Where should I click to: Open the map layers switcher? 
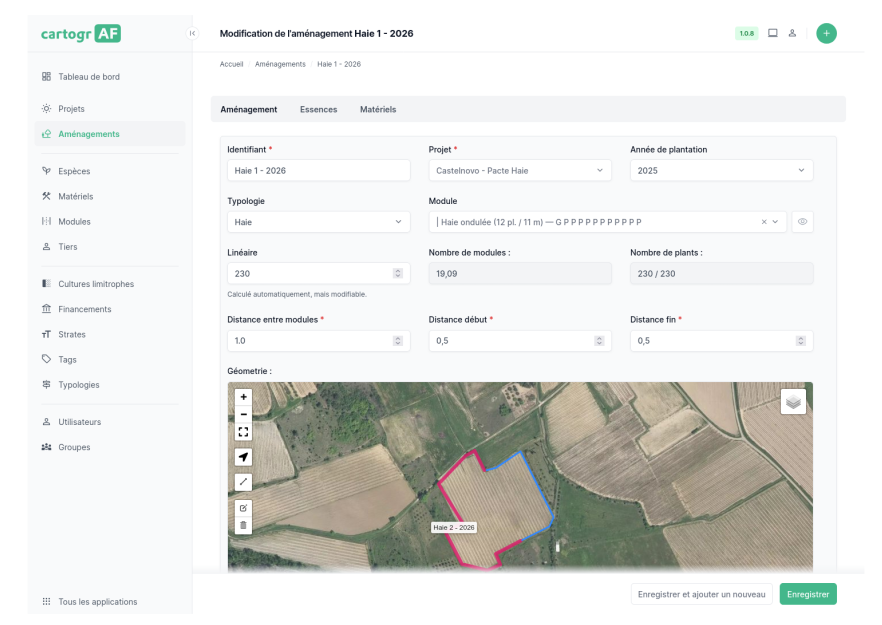tap(793, 402)
